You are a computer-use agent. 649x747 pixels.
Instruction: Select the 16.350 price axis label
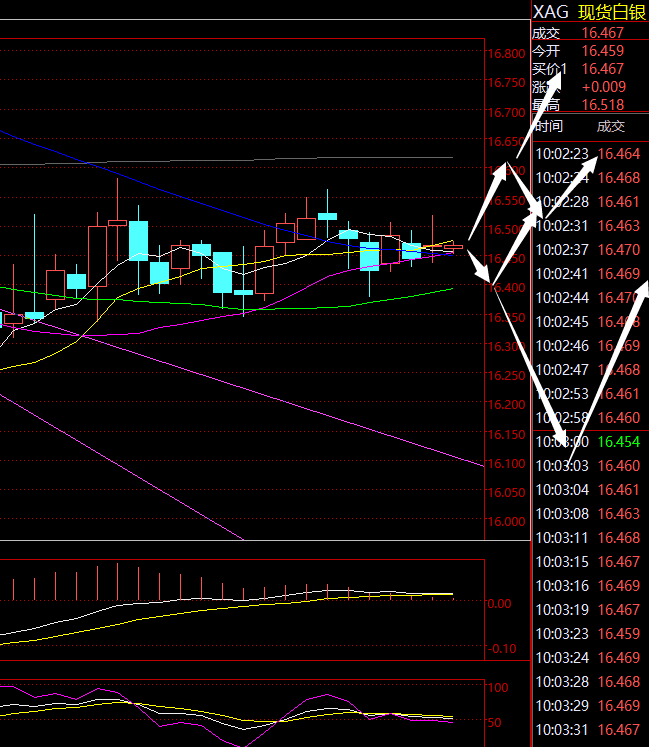click(506, 317)
